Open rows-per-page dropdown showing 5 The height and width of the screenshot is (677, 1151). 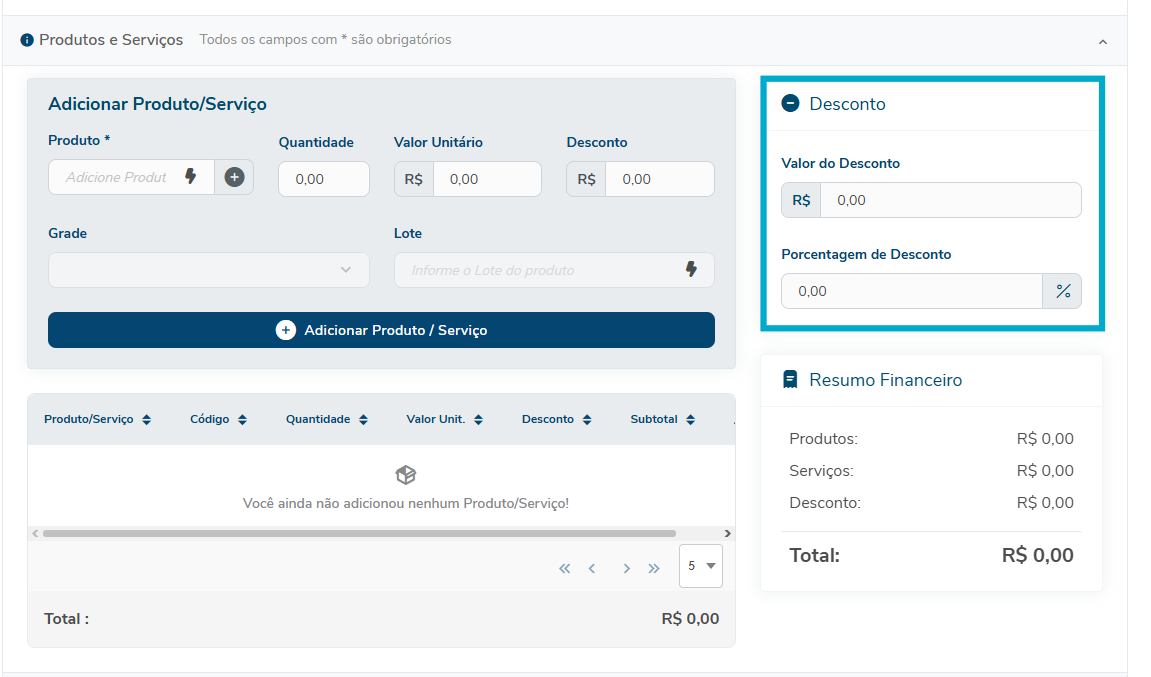[x=700, y=566]
